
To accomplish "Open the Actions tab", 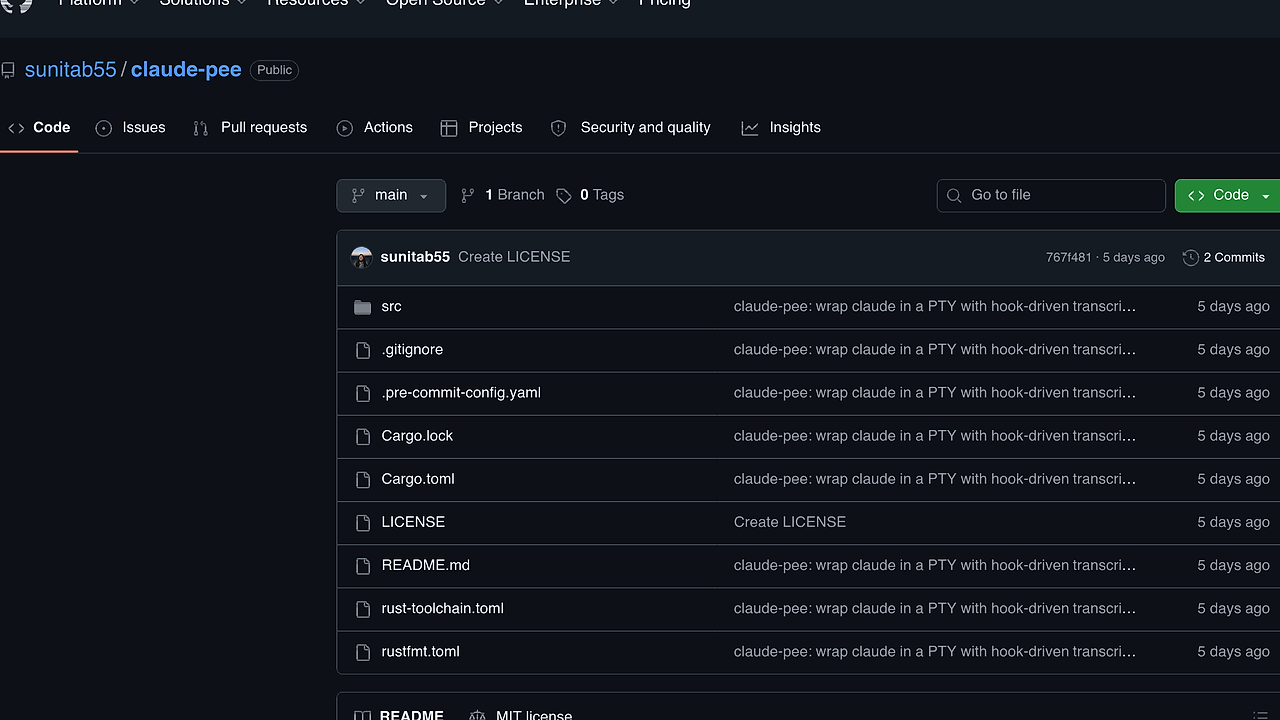I will [375, 128].
